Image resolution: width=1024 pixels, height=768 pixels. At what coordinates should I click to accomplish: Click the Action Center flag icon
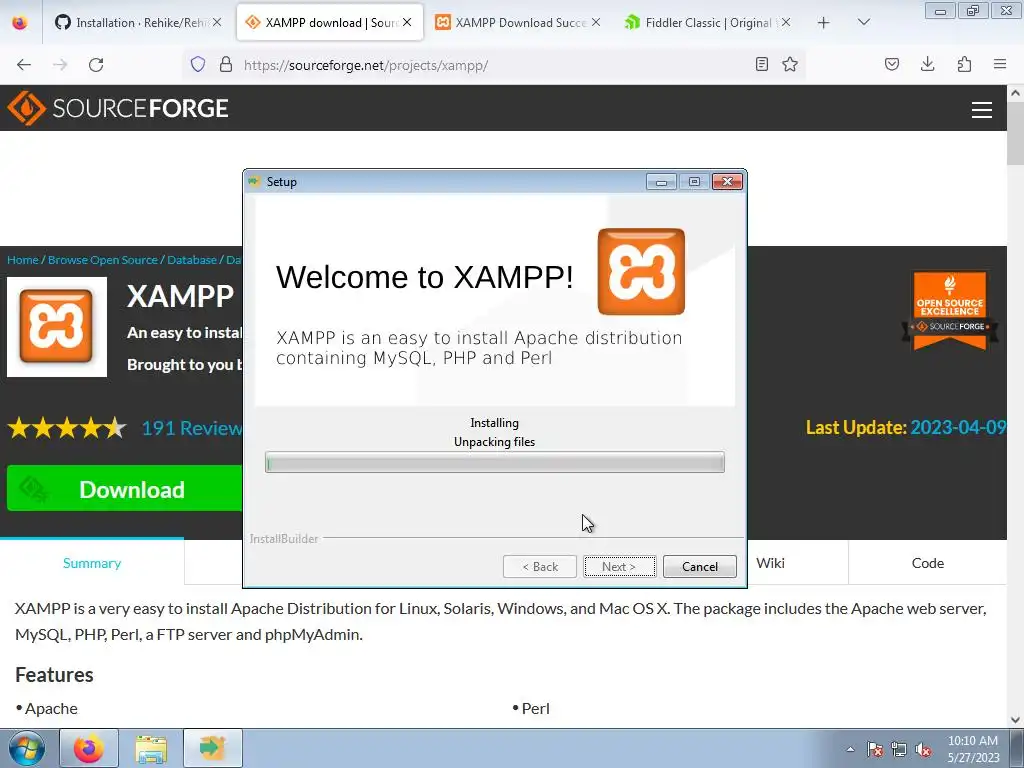coord(875,750)
